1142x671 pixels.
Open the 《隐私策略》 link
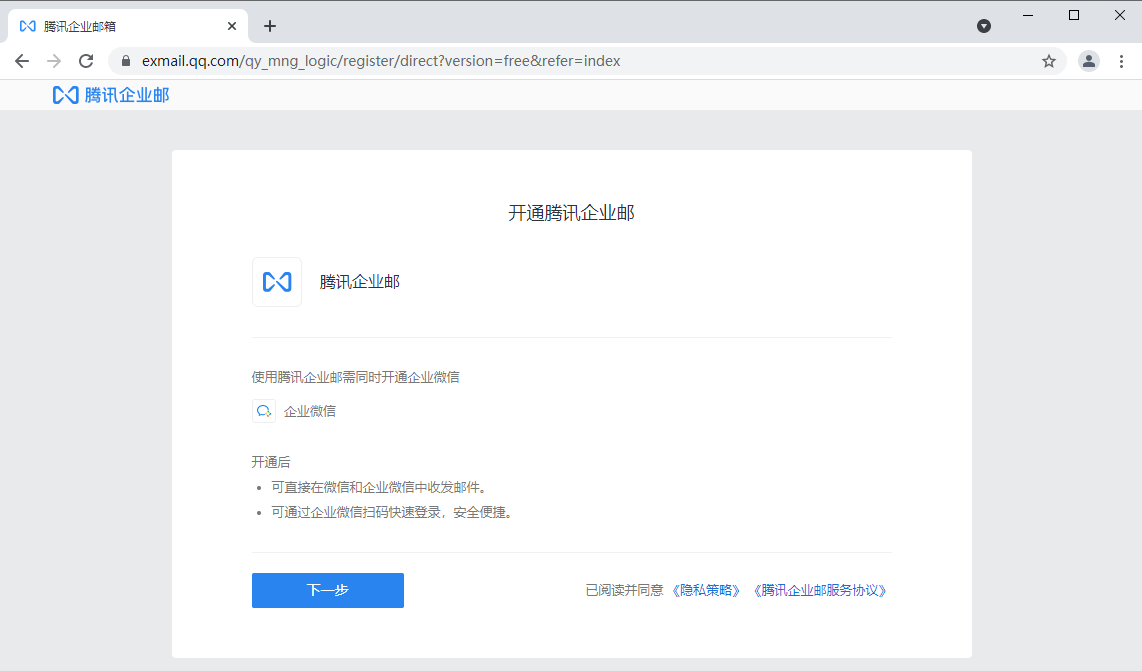click(706, 590)
